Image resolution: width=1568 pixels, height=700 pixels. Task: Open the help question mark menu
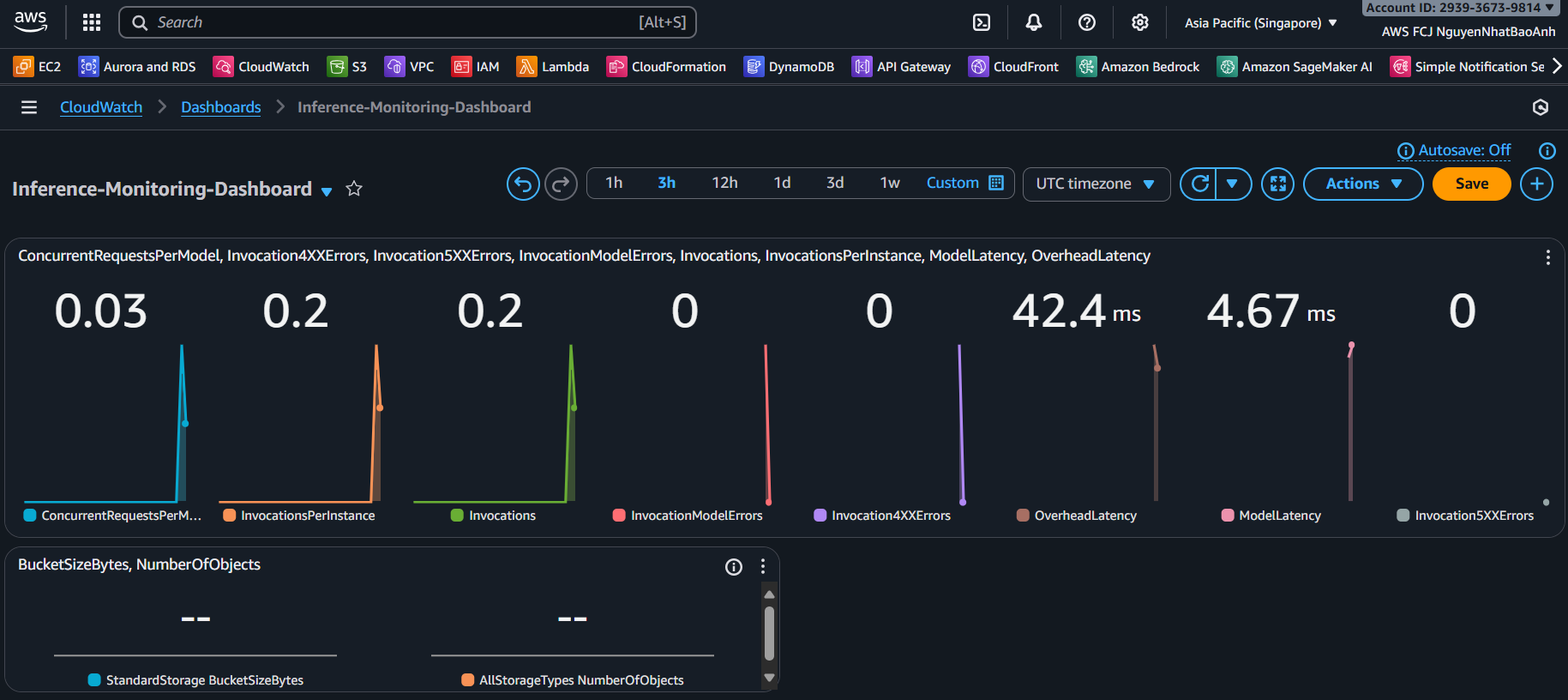(x=1087, y=23)
